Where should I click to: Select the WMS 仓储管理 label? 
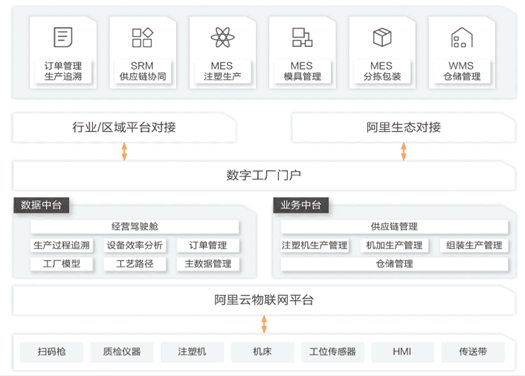click(x=462, y=71)
